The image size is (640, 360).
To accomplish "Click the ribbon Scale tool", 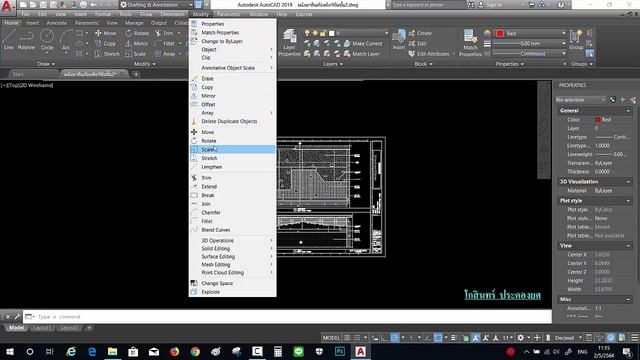I will tap(136, 53).
